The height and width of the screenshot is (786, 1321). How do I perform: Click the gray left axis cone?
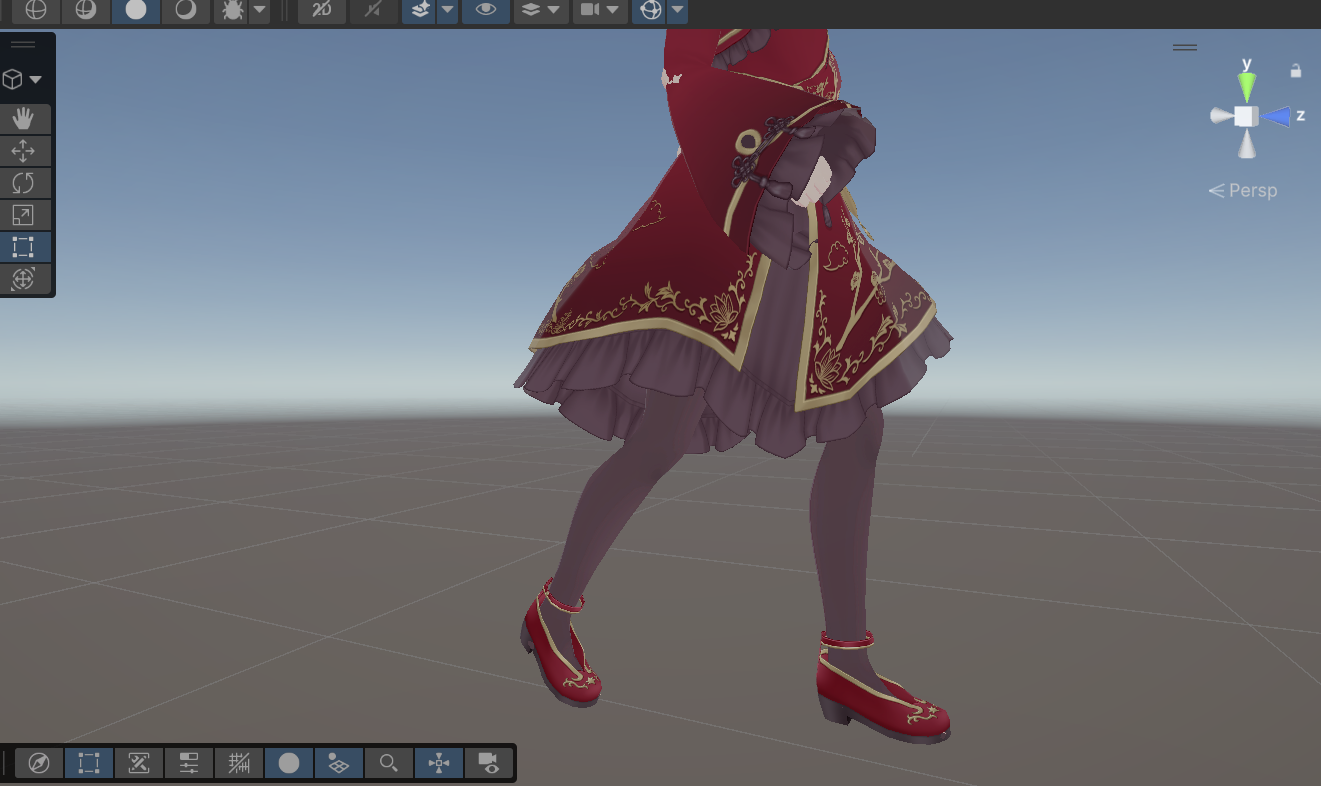(1221, 117)
